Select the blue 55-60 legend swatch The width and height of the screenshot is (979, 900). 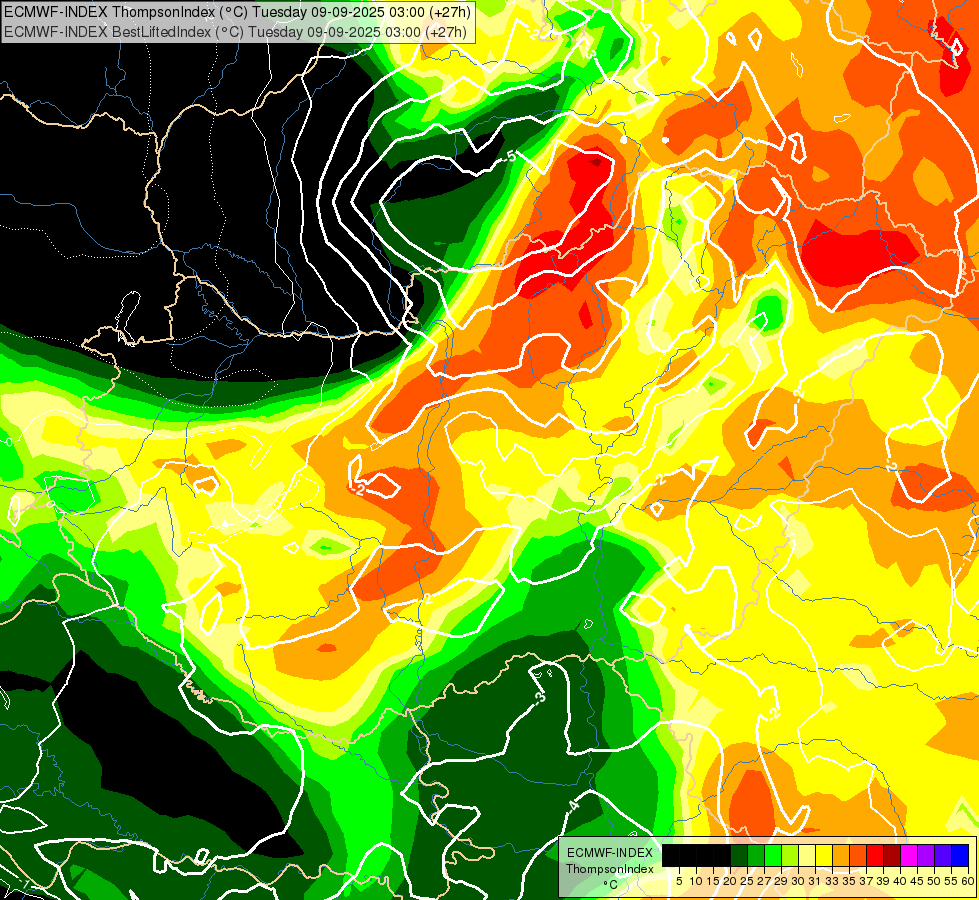tap(960, 855)
